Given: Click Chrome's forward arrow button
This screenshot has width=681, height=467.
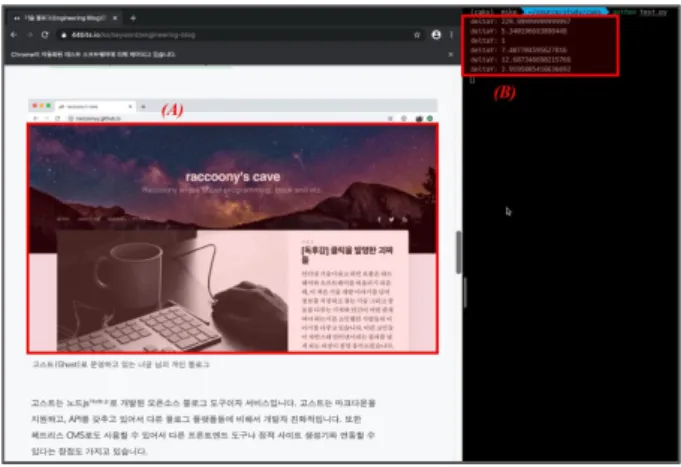Looking at the screenshot, I should pyautogui.click(x=30, y=35).
